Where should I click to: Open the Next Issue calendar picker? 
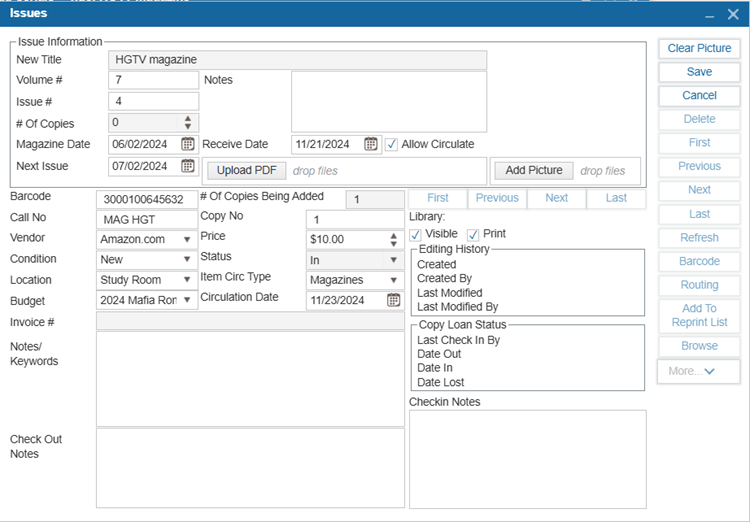point(187,166)
